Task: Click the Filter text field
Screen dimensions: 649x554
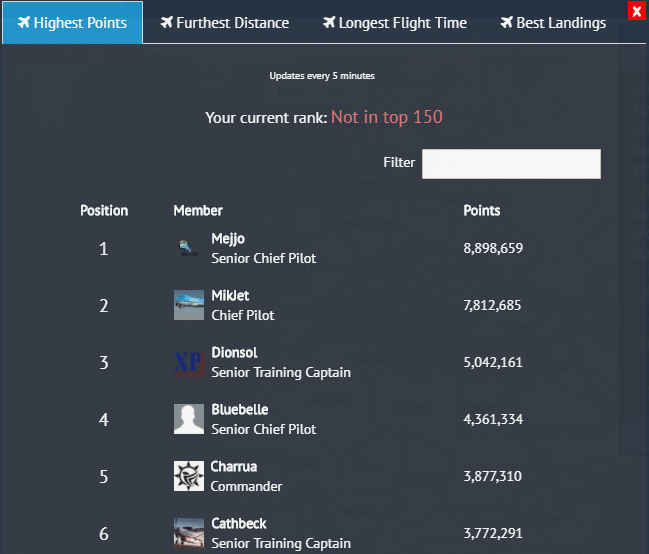Action: (511, 163)
